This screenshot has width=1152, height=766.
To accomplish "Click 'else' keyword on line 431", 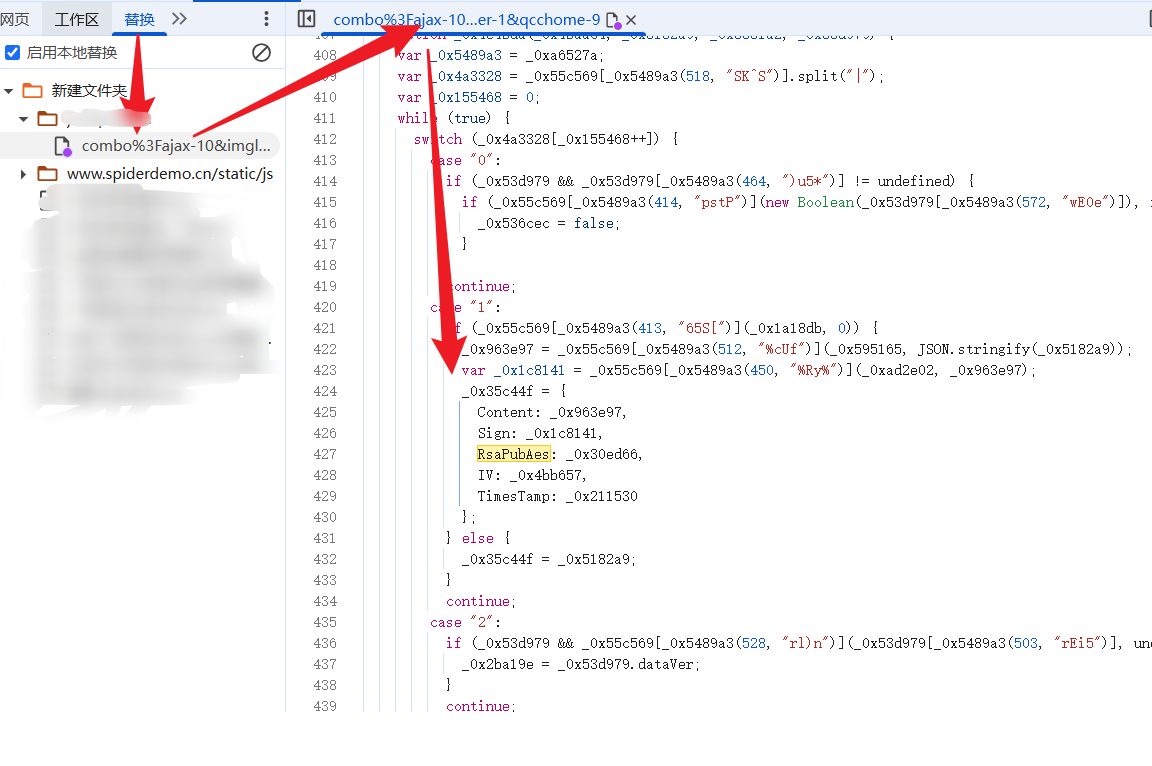I will tap(477, 539).
